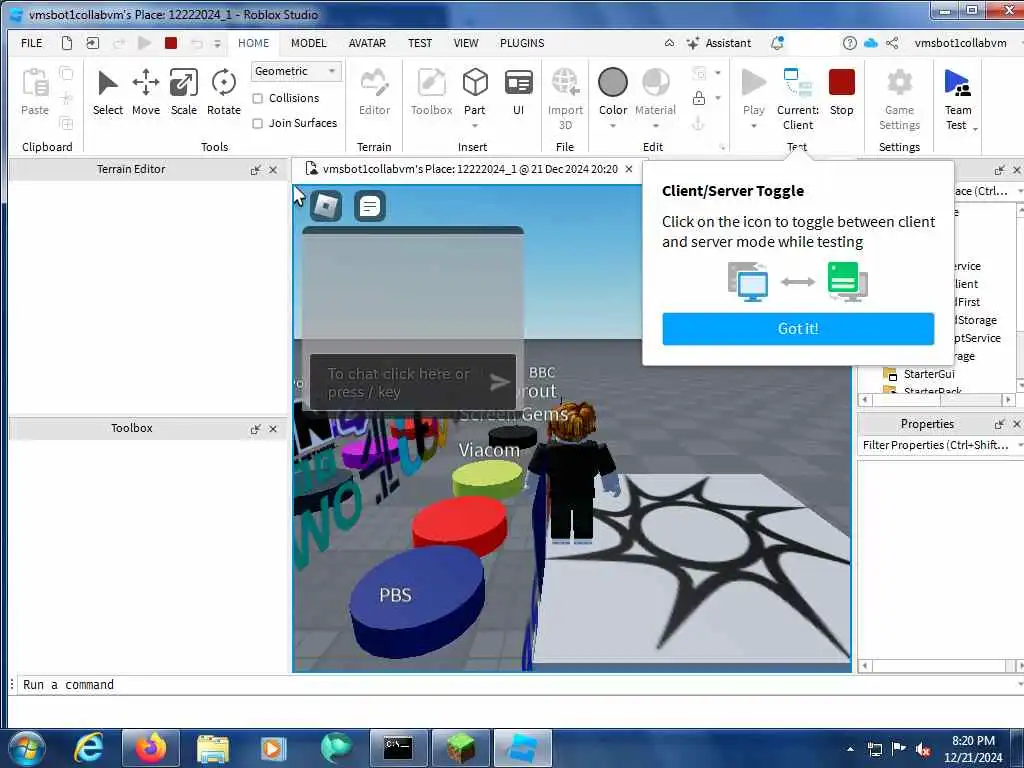Image resolution: width=1024 pixels, height=768 pixels.
Task: Click Filter Properties search field
Action: [x=938, y=445]
